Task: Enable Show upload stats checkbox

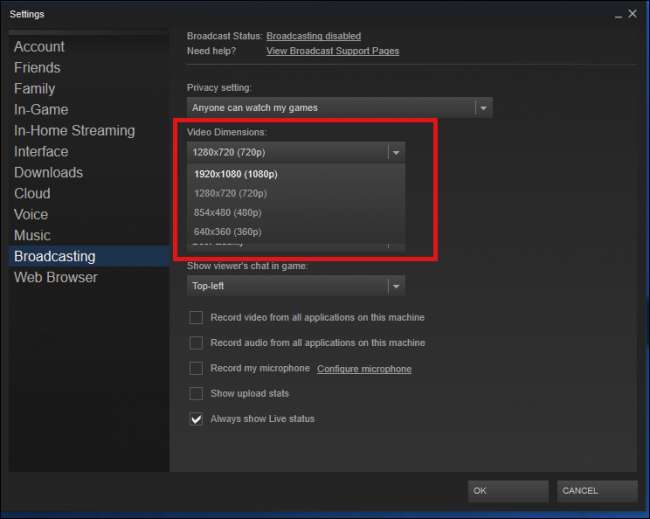Action: click(196, 393)
